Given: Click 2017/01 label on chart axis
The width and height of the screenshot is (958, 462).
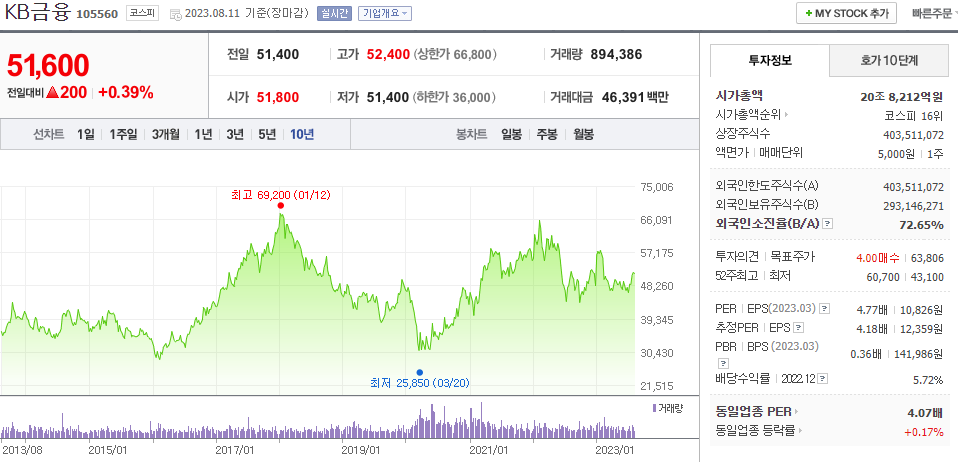Looking at the screenshot, I should pos(237,451).
